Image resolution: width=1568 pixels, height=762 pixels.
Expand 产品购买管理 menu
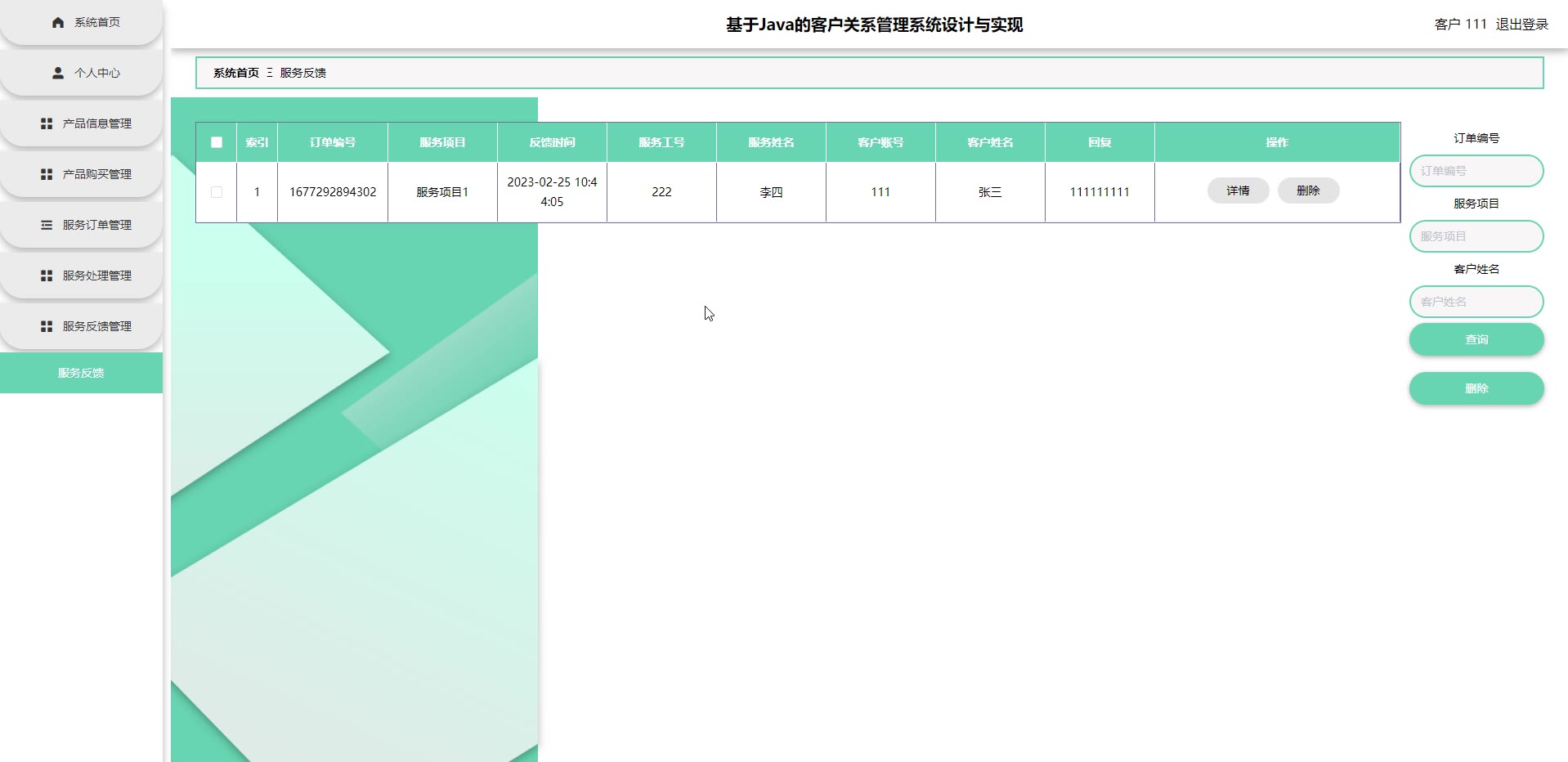[81, 174]
